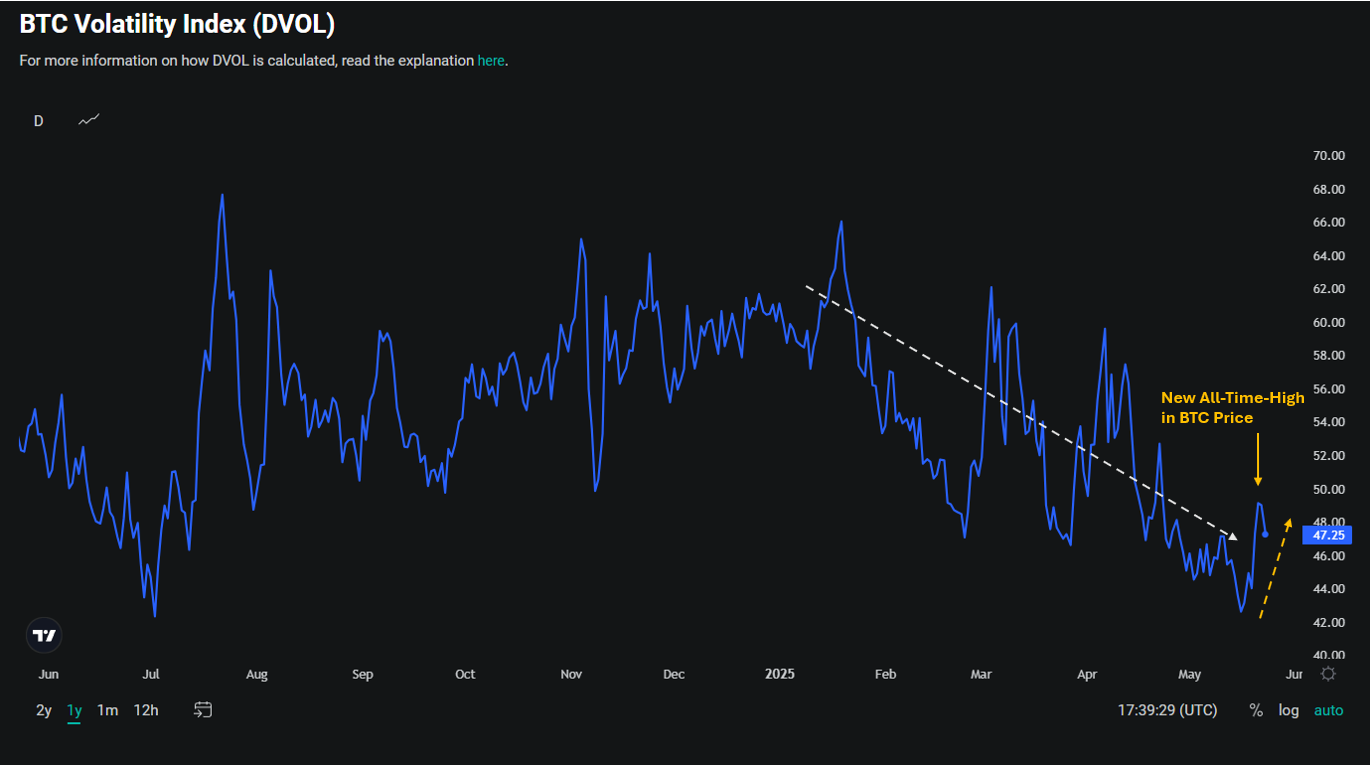This screenshot has height=765, width=1370.
Task: Click the Nov label on time axis
Action: tap(571, 674)
